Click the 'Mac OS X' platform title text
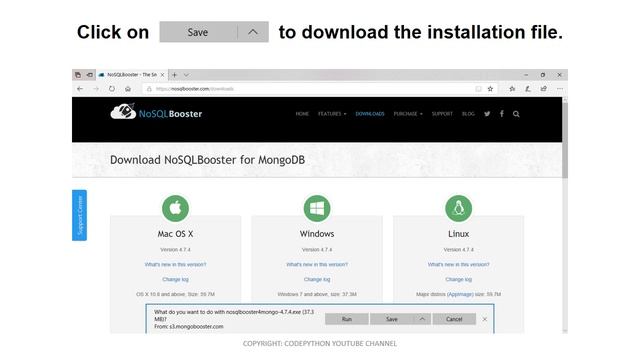This screenshot has width=640, height=360. [176, 234]
